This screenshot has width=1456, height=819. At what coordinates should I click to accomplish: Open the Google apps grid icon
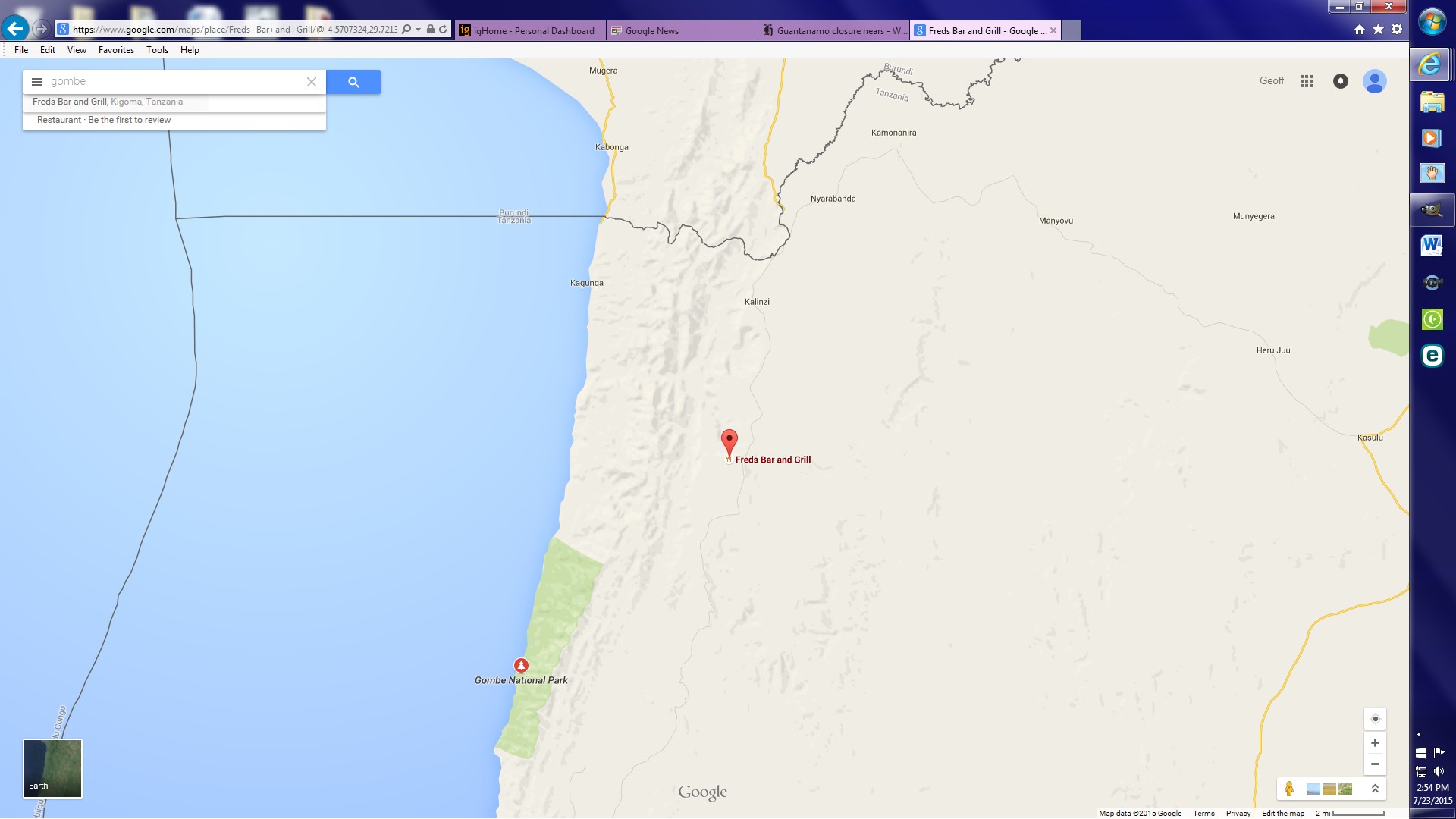point(1307,81)
